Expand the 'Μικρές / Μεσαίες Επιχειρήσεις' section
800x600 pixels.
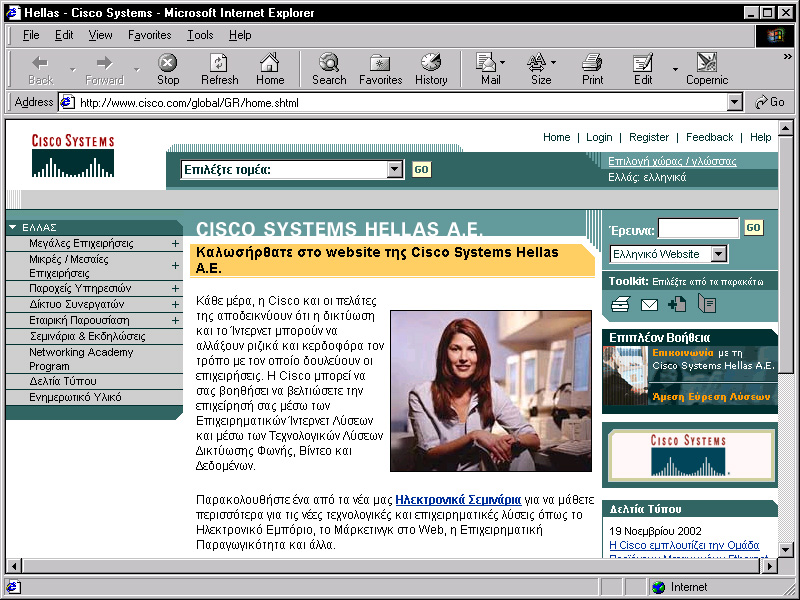[x=175, y=266]
